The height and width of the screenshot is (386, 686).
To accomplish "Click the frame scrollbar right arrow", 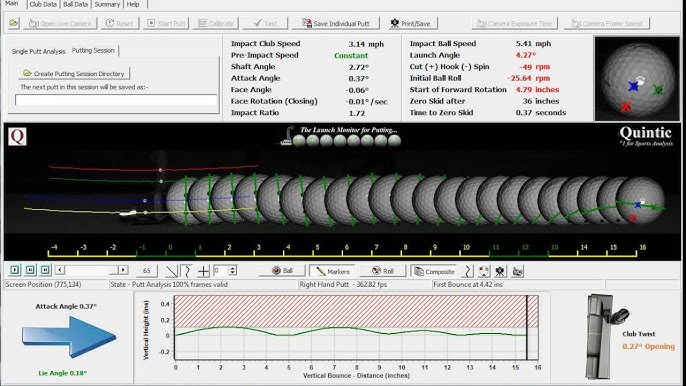I will [x=123, y=270].
